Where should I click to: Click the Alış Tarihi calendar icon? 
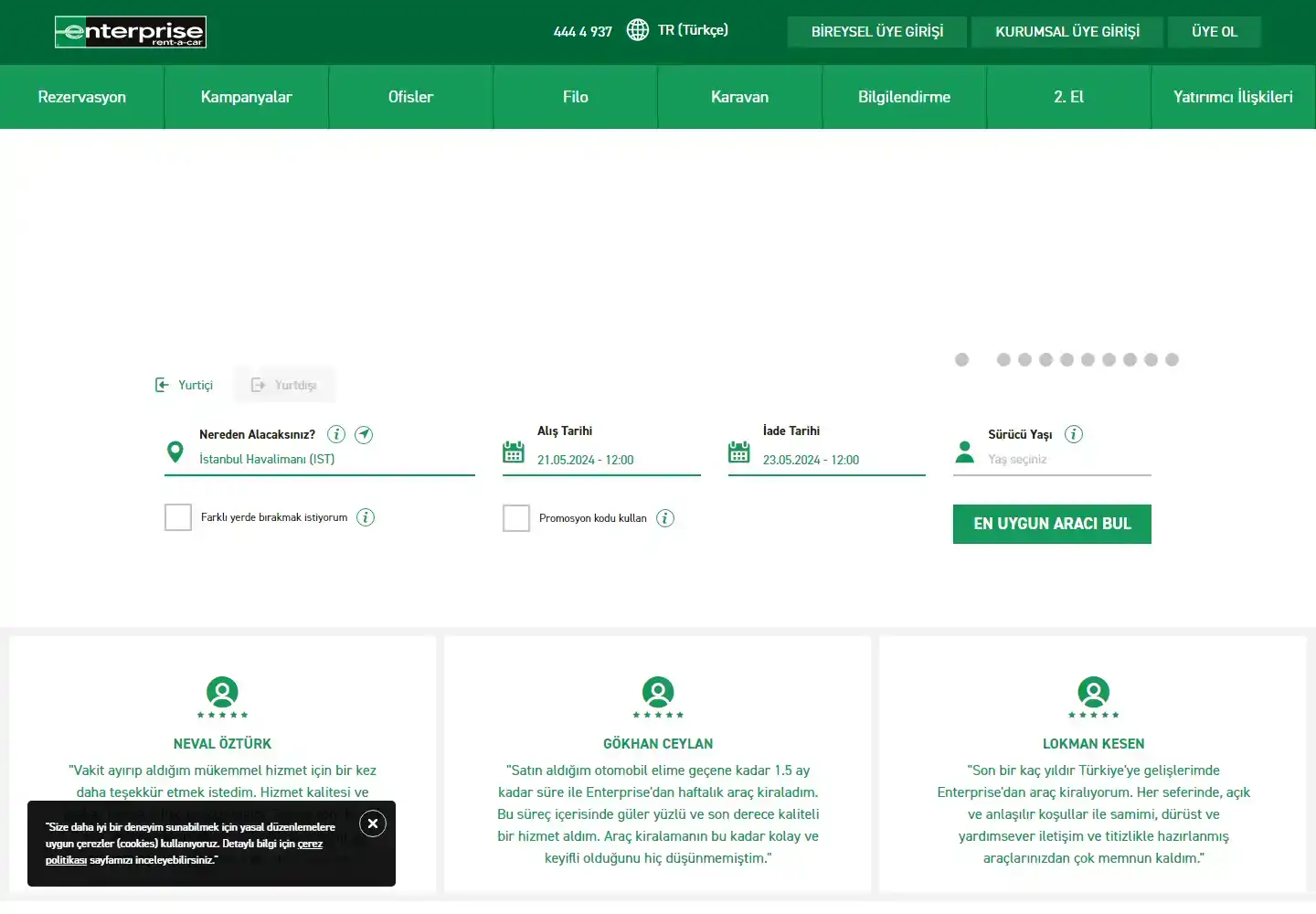(x=514, y=452)
